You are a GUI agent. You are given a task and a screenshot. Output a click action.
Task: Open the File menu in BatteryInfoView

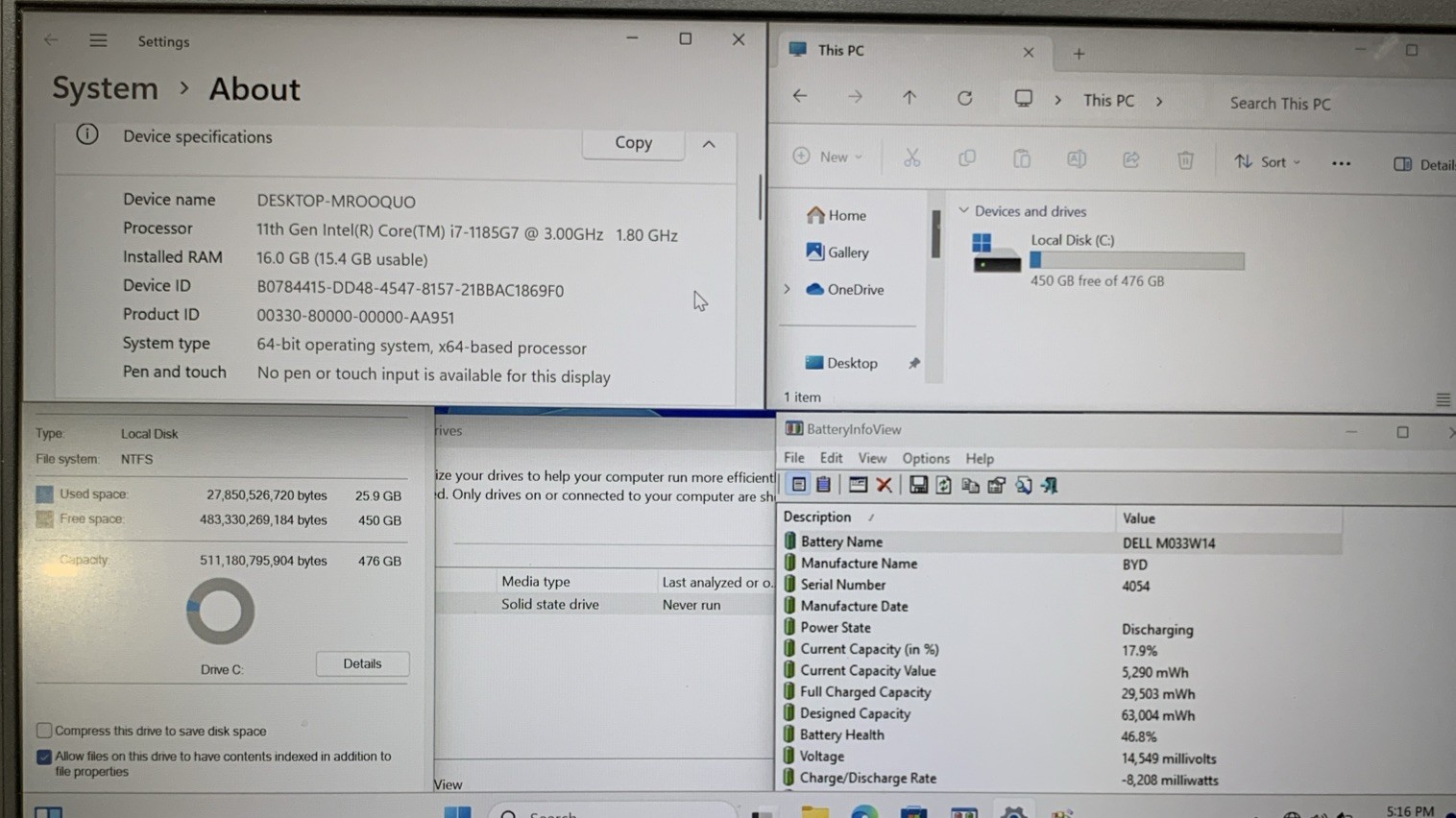pos(793,458)
